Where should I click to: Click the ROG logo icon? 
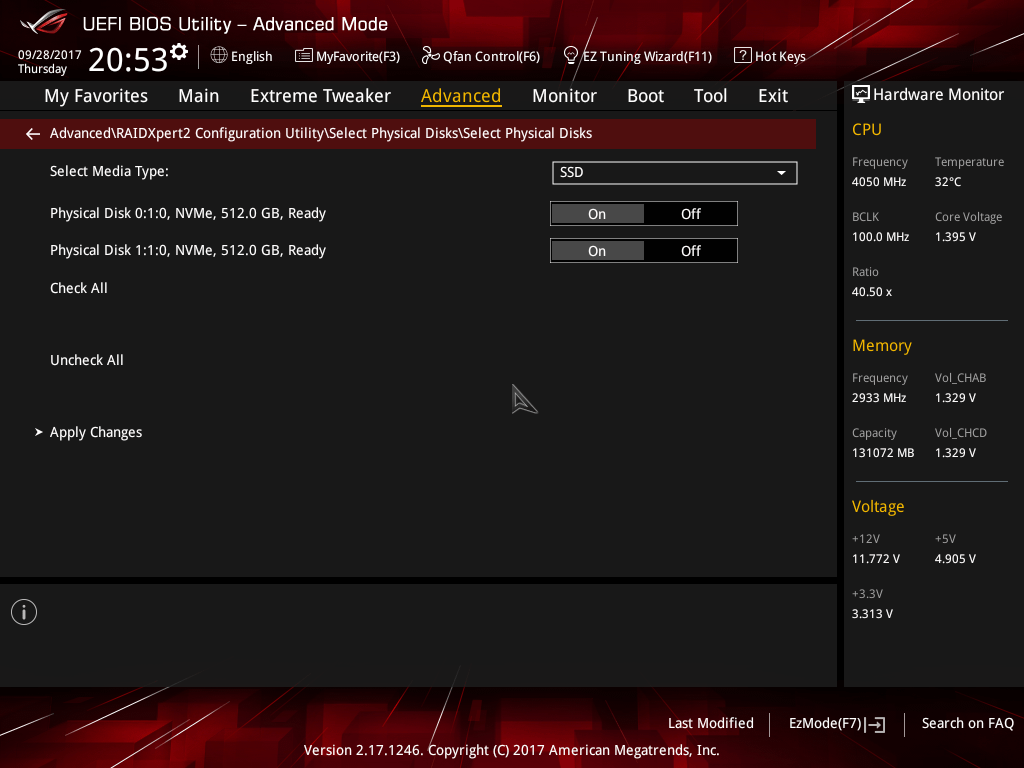click(x=43, y=23)
